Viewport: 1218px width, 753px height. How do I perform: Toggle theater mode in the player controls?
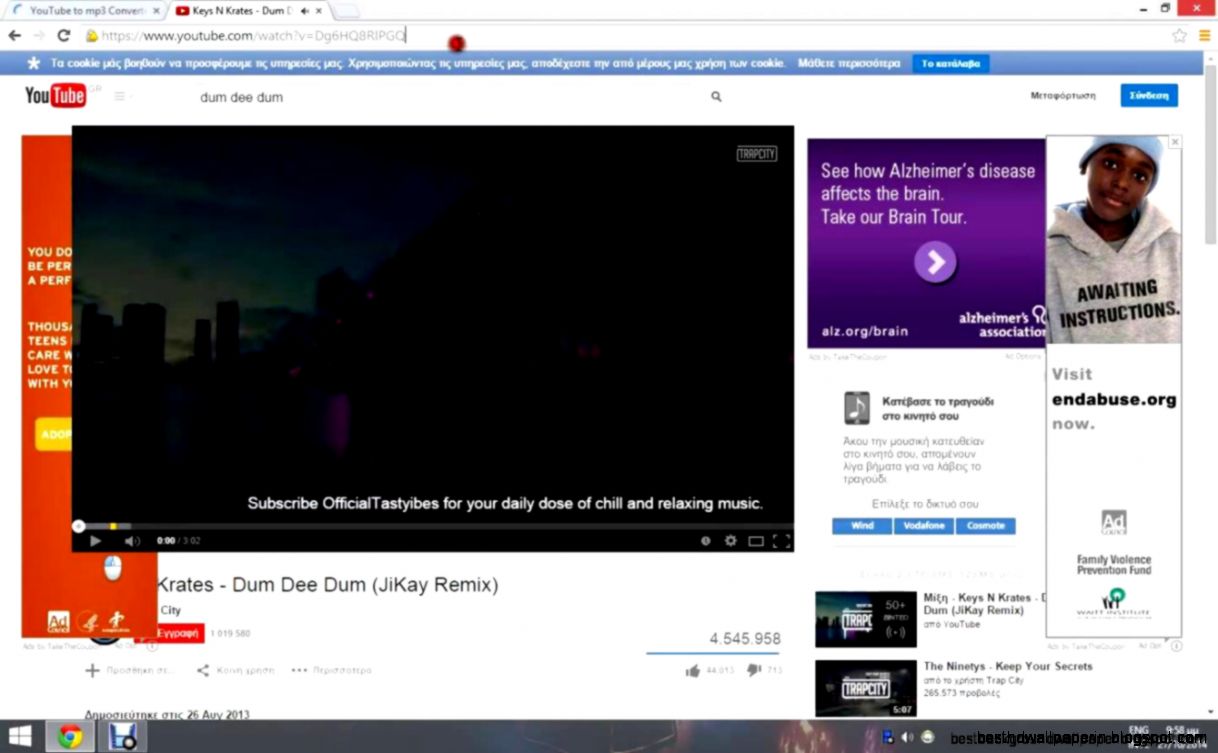point(755,540)
